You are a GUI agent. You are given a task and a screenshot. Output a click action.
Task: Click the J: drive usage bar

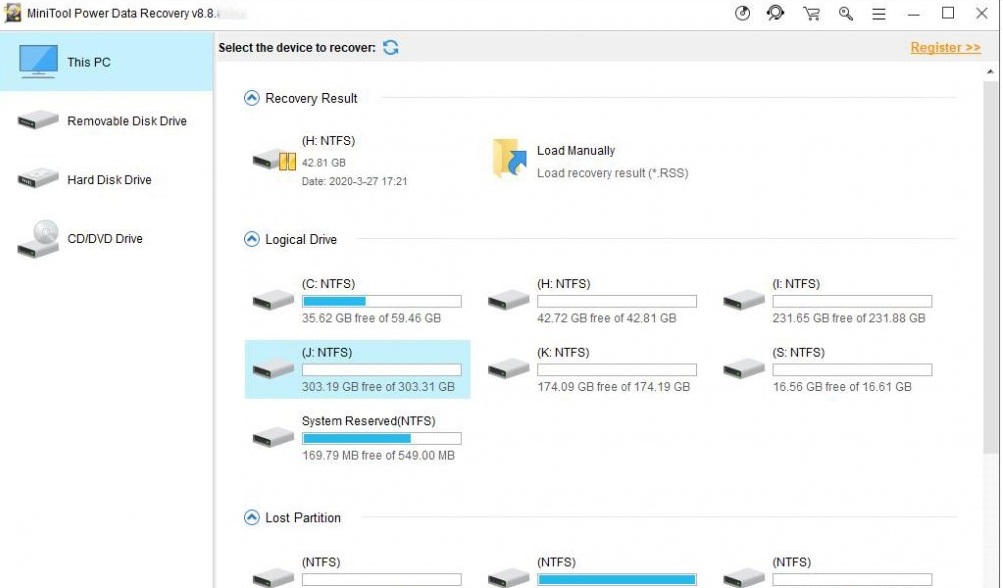coord(382,369)
